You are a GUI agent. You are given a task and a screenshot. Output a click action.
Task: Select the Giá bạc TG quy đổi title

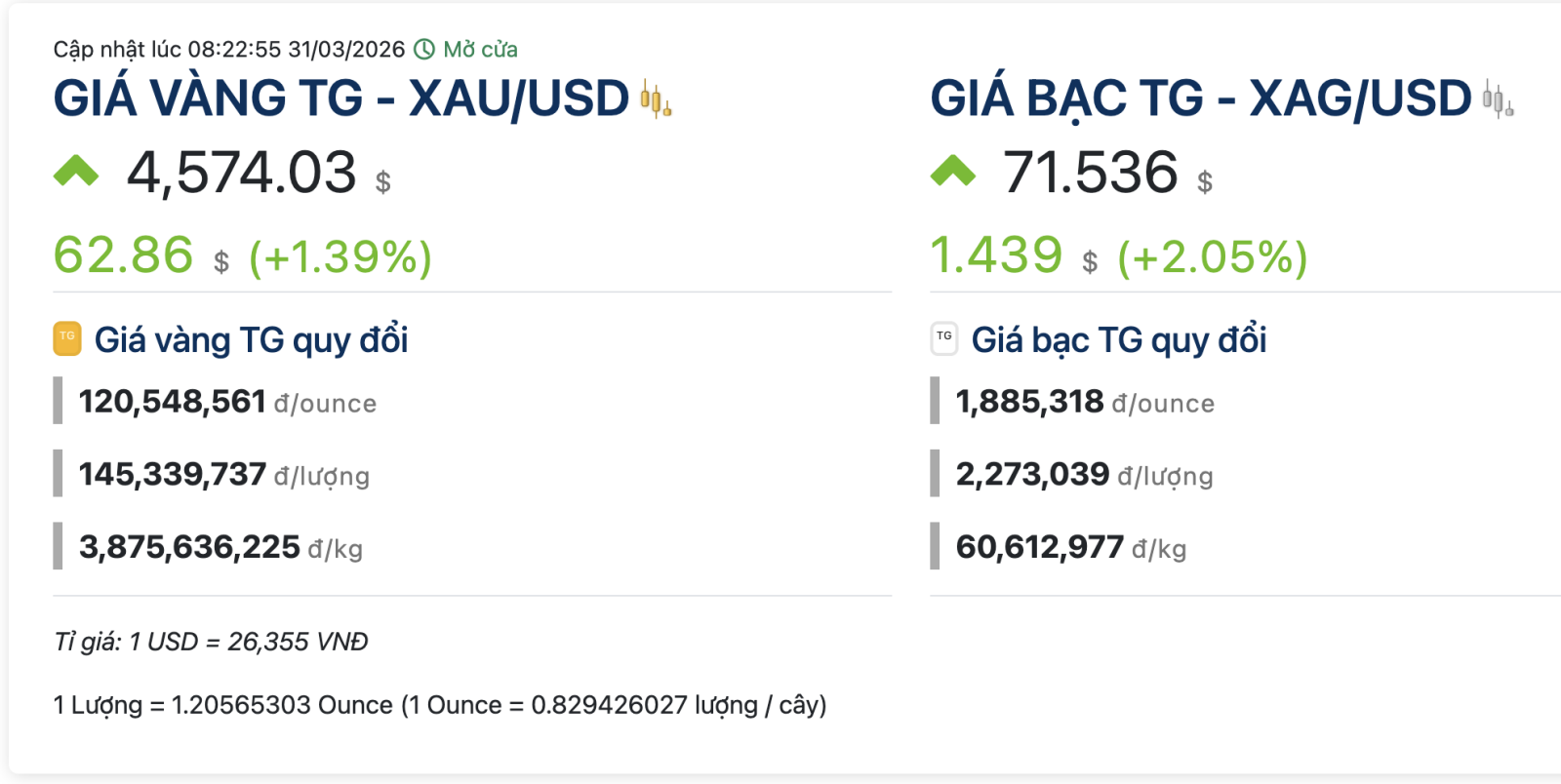point(1119,339)
